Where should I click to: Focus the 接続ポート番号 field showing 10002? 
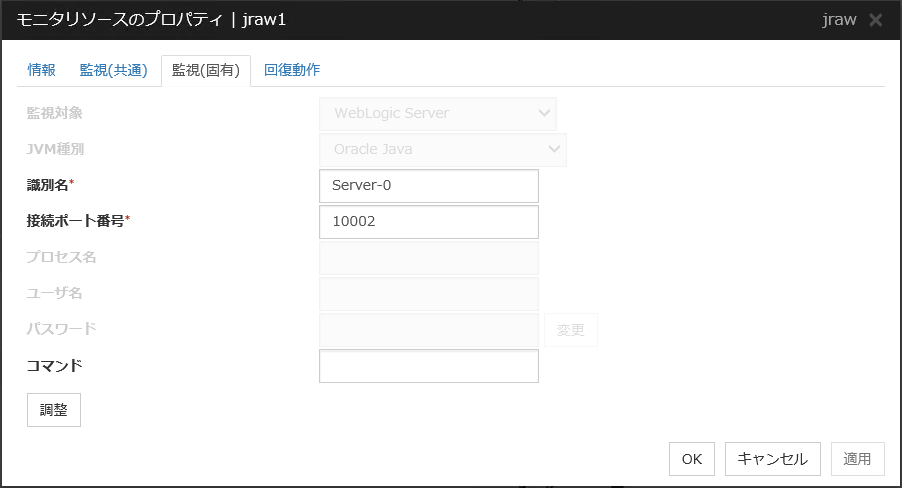[x=428, y=221]
